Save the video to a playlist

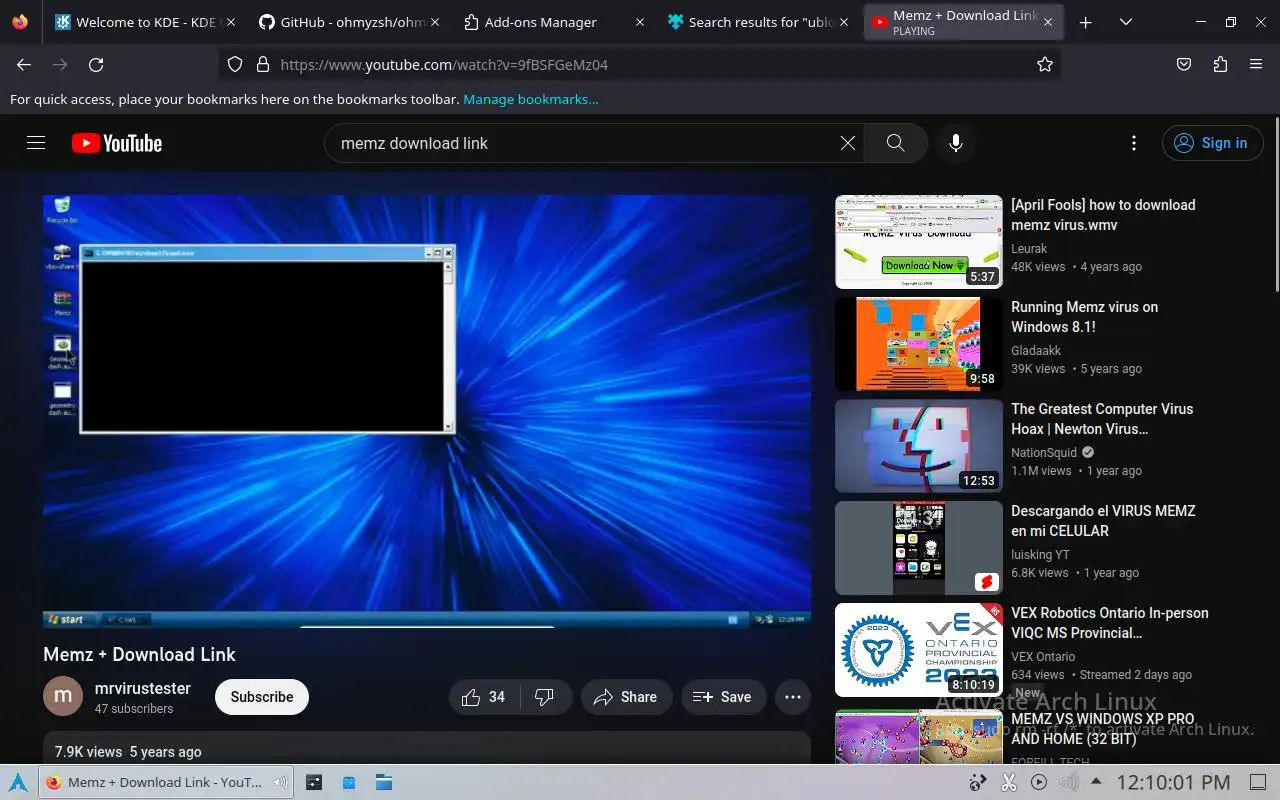click(x=722, y=697)
